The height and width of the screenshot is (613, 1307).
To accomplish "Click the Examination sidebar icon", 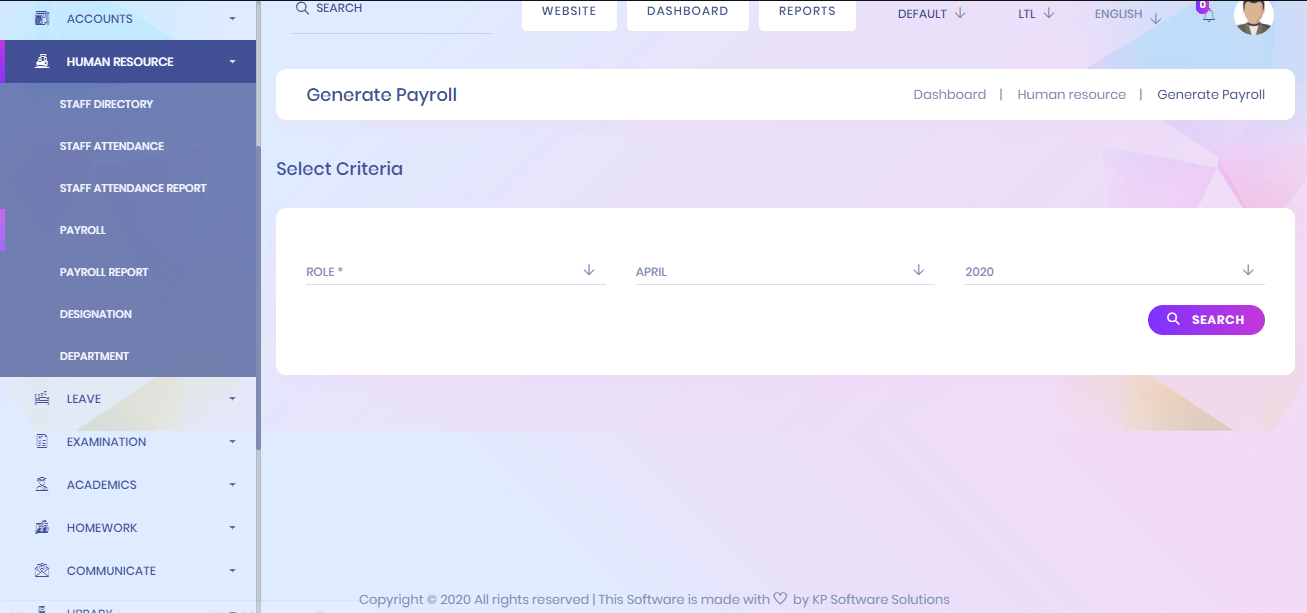I will 42,441.
